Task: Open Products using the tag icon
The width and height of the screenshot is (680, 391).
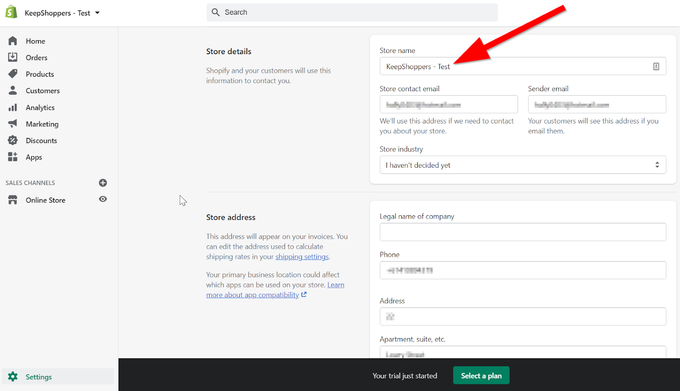Action: 13,74
